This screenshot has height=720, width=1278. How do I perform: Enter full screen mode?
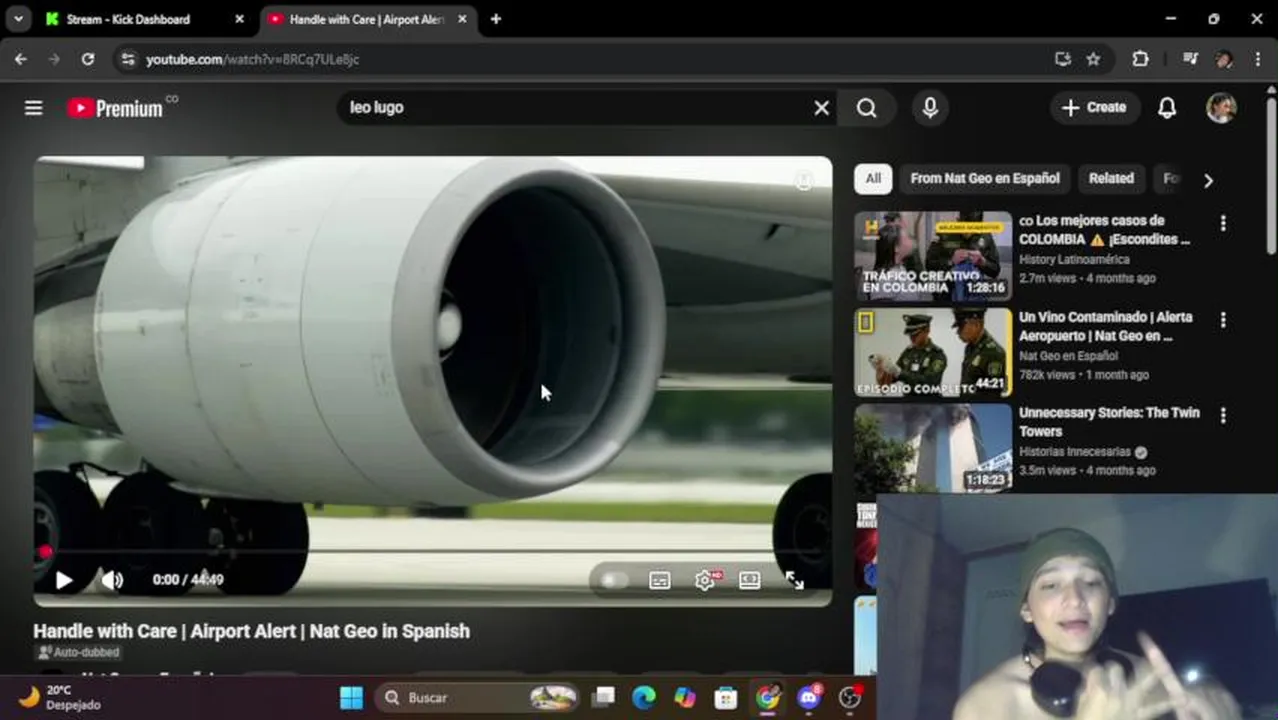tap(795, 580)
